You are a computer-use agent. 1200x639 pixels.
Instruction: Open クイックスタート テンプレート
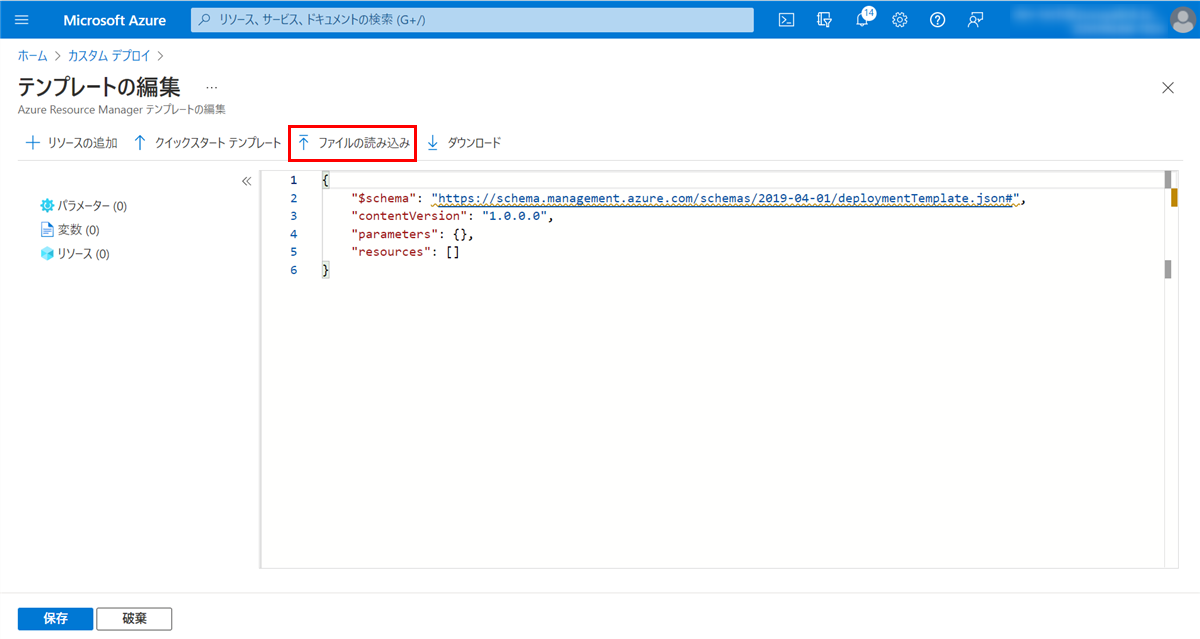coord(208,143)
